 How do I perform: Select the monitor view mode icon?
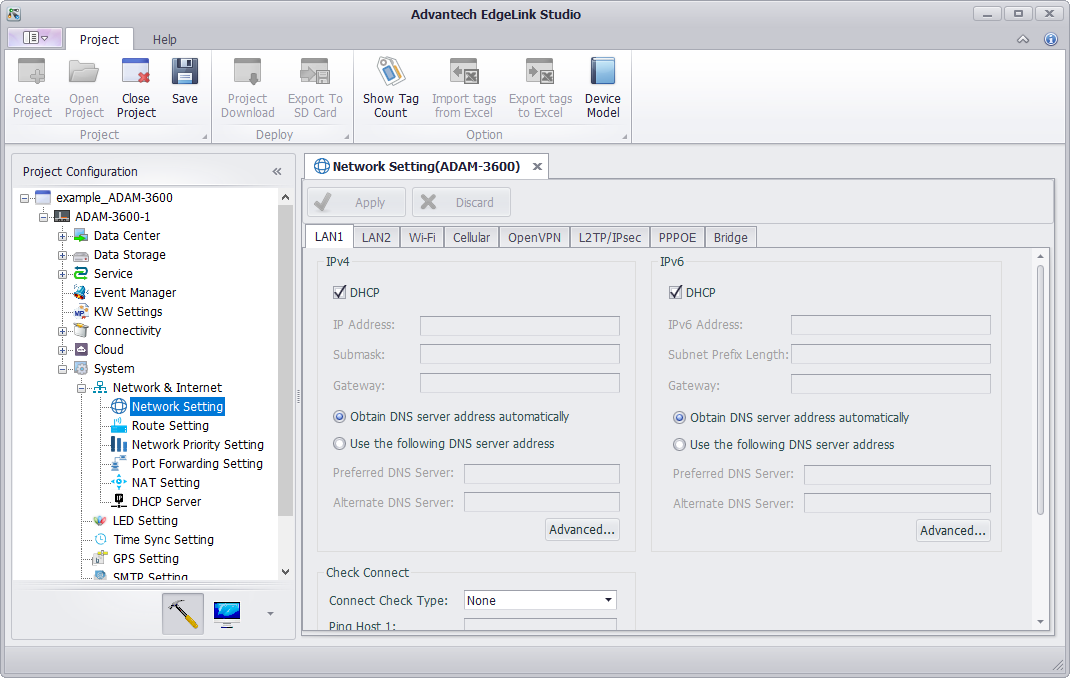(227, 614)
